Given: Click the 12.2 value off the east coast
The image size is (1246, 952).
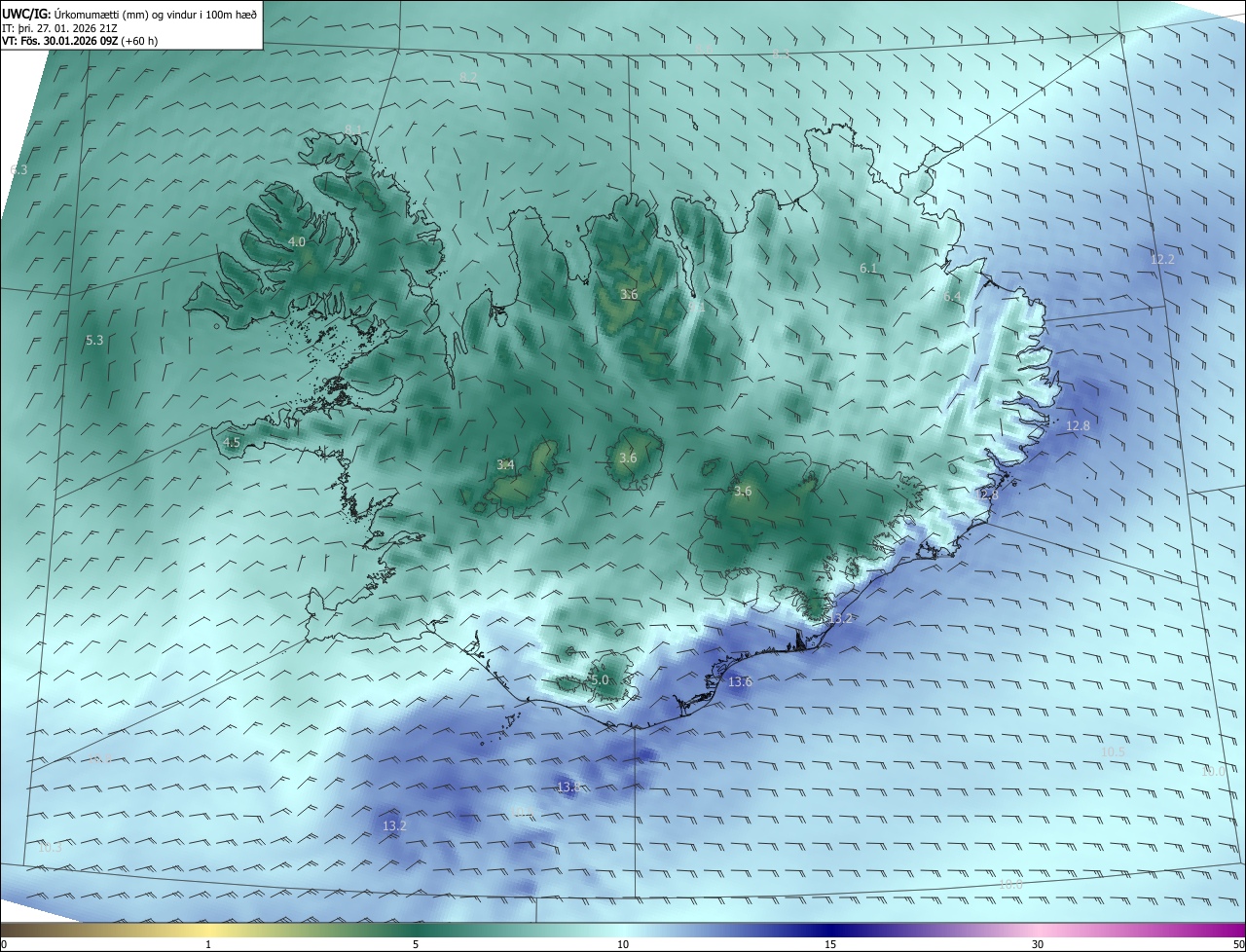Looking at the screenshot, I should click(1162, 259).
